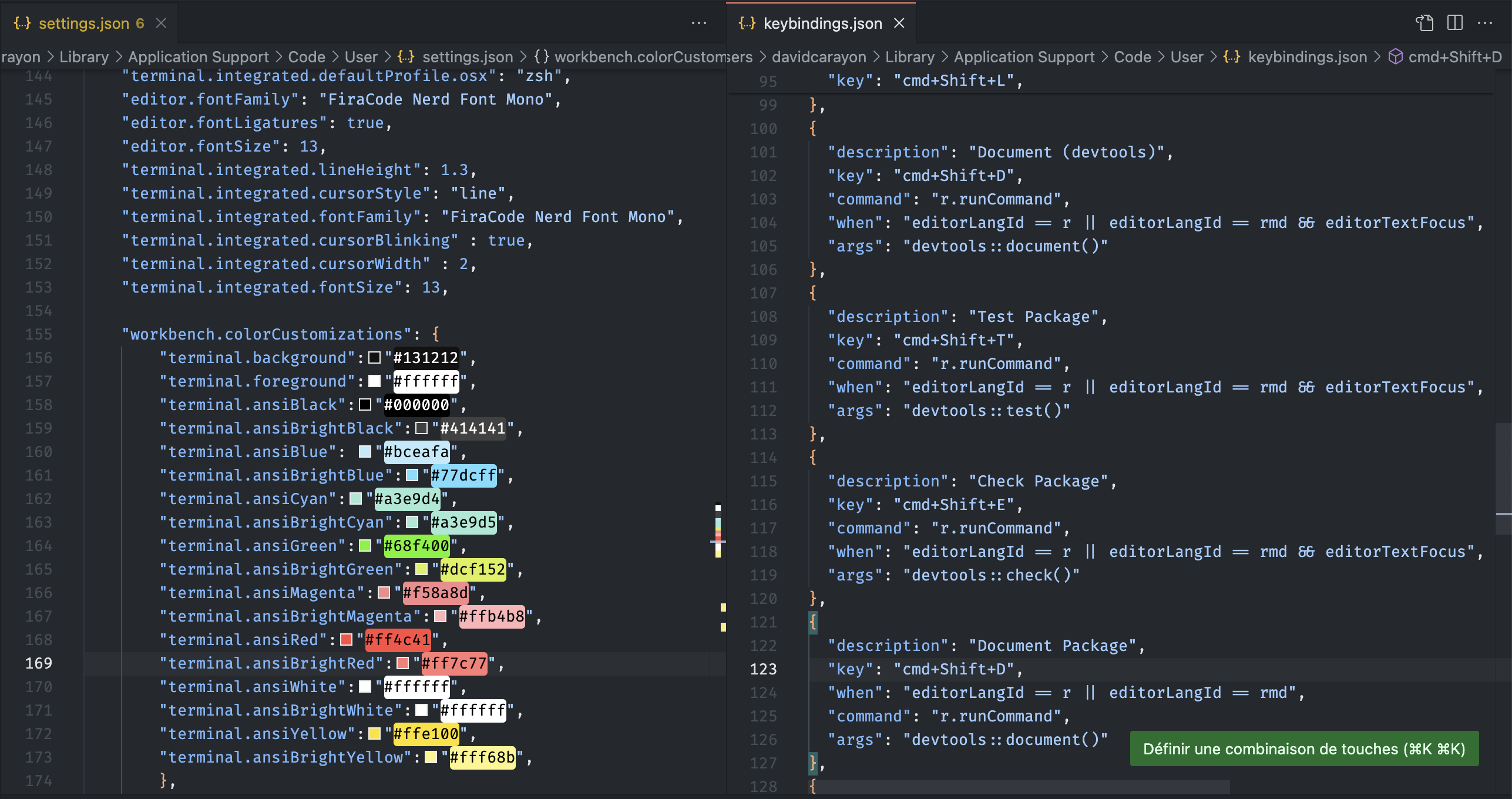Viewport: 1512px width, 799px height.
Task: Open the terminal.ansiGreen color swatch
Action: (x=365, y=546)
